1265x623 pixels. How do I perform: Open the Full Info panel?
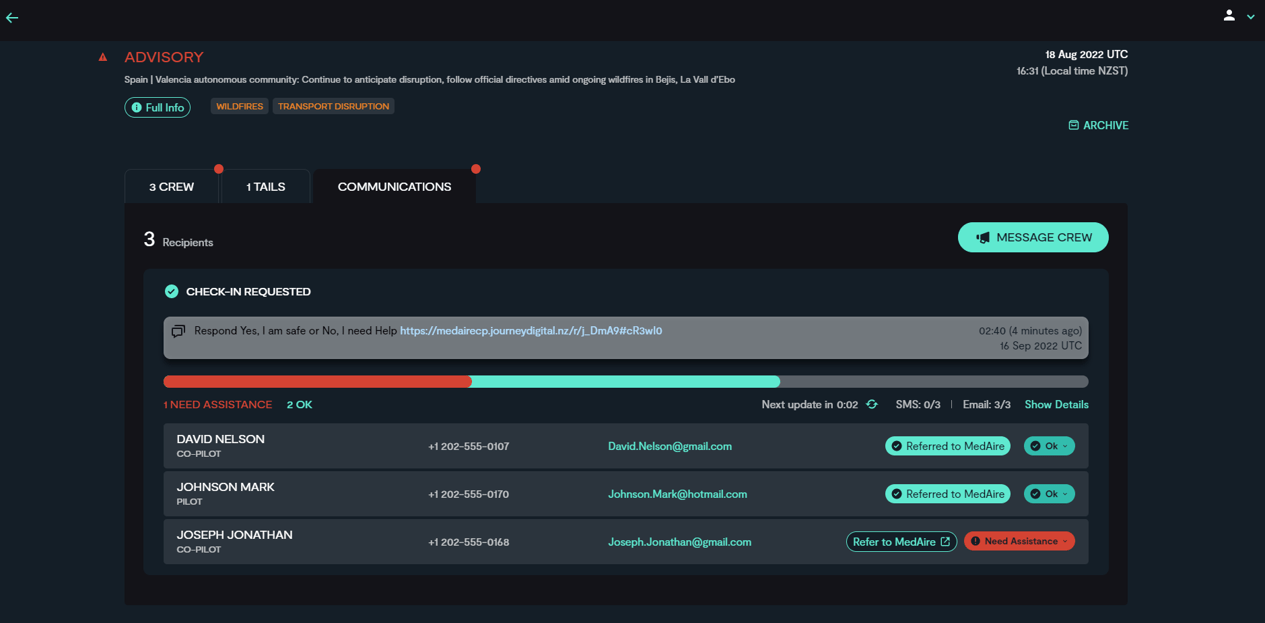(x=157, y=107)
